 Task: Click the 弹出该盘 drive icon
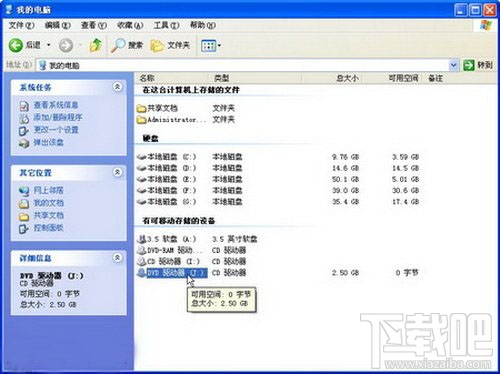24,143
